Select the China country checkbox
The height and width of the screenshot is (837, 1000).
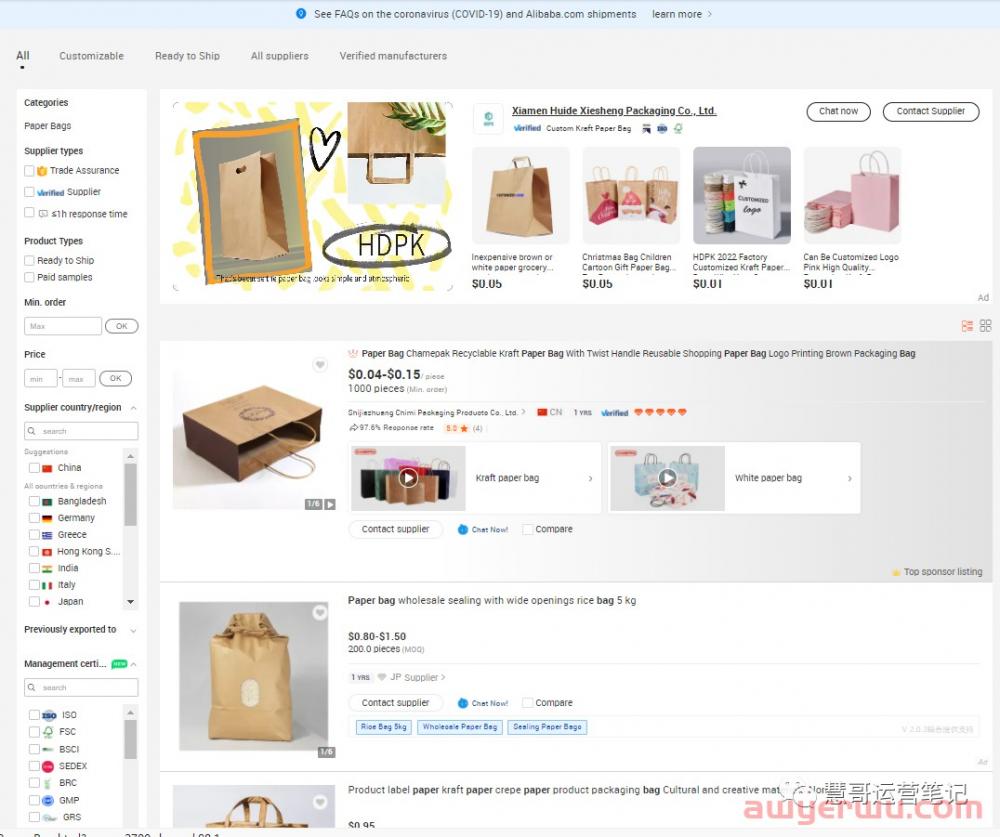pos(34,468)
